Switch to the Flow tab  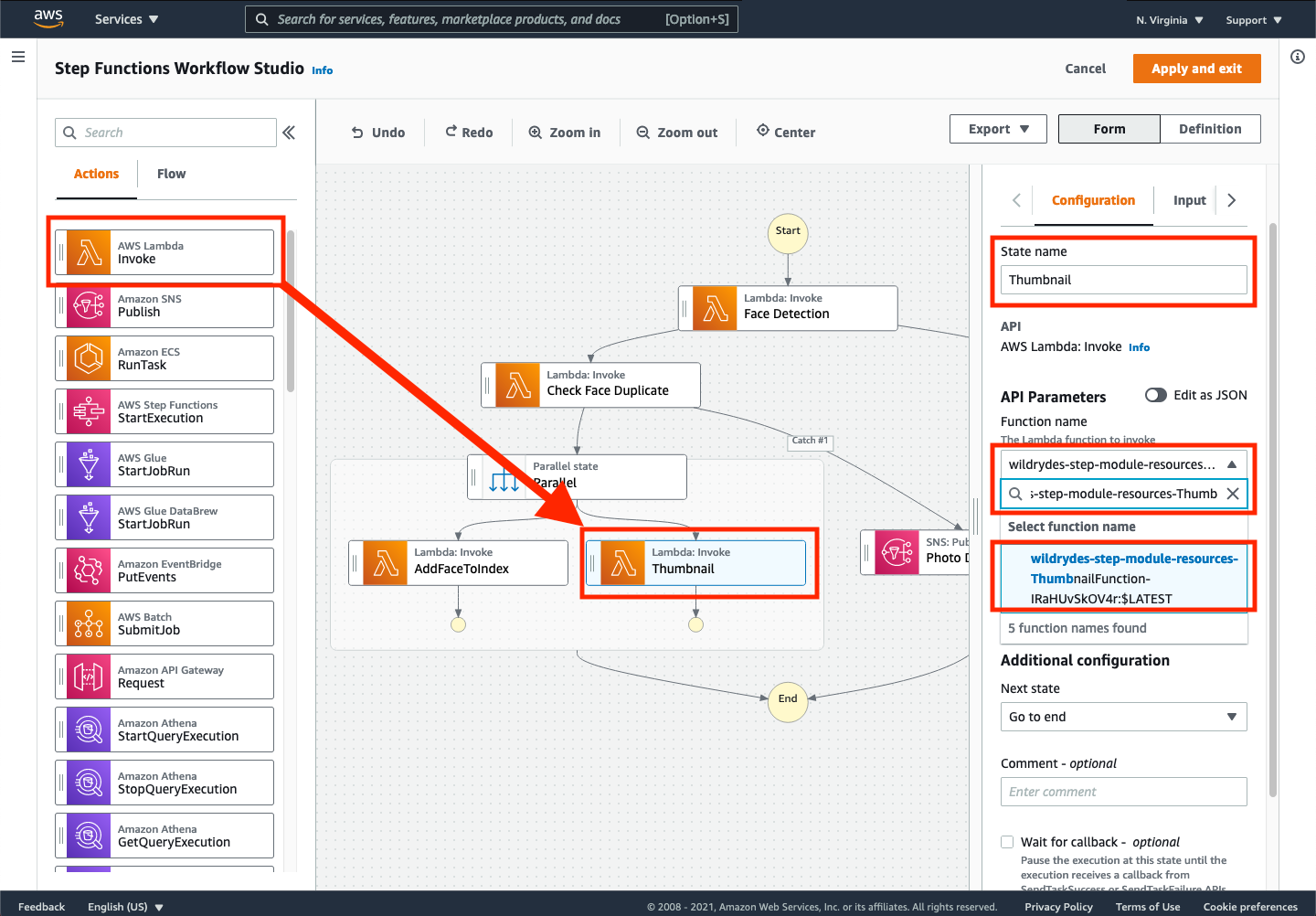(171, 174)
